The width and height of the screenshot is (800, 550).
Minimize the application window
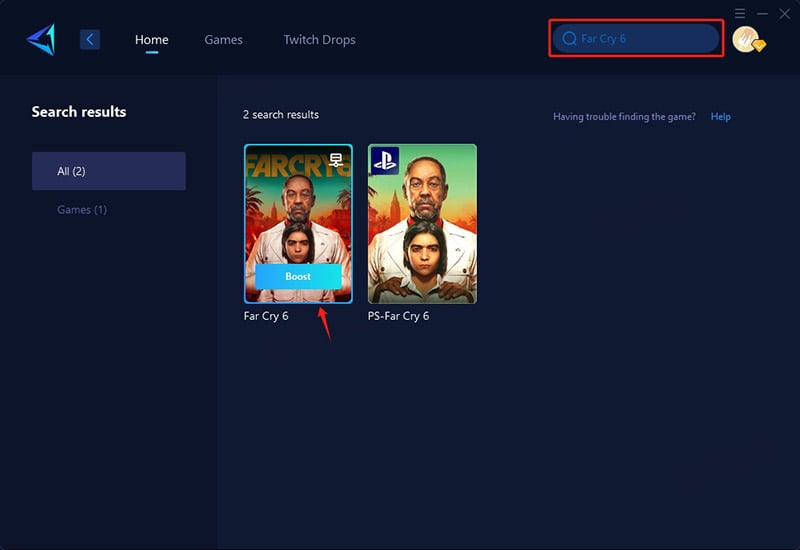point(762,13)
